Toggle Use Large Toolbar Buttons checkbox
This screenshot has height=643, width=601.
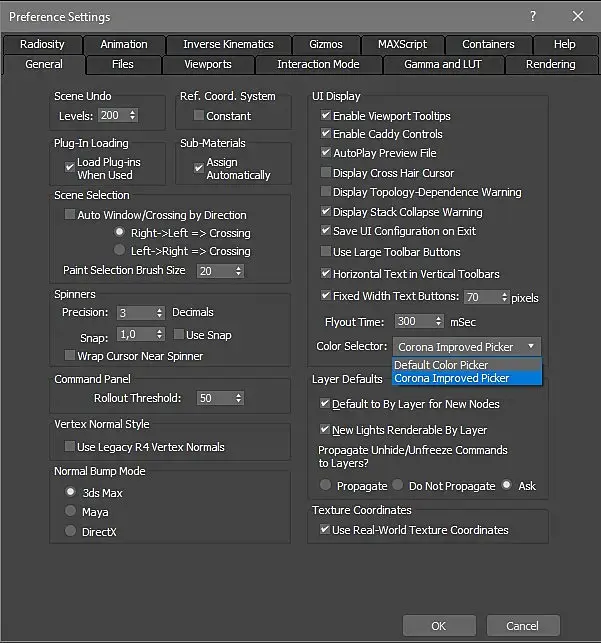(x=326, y=252)
